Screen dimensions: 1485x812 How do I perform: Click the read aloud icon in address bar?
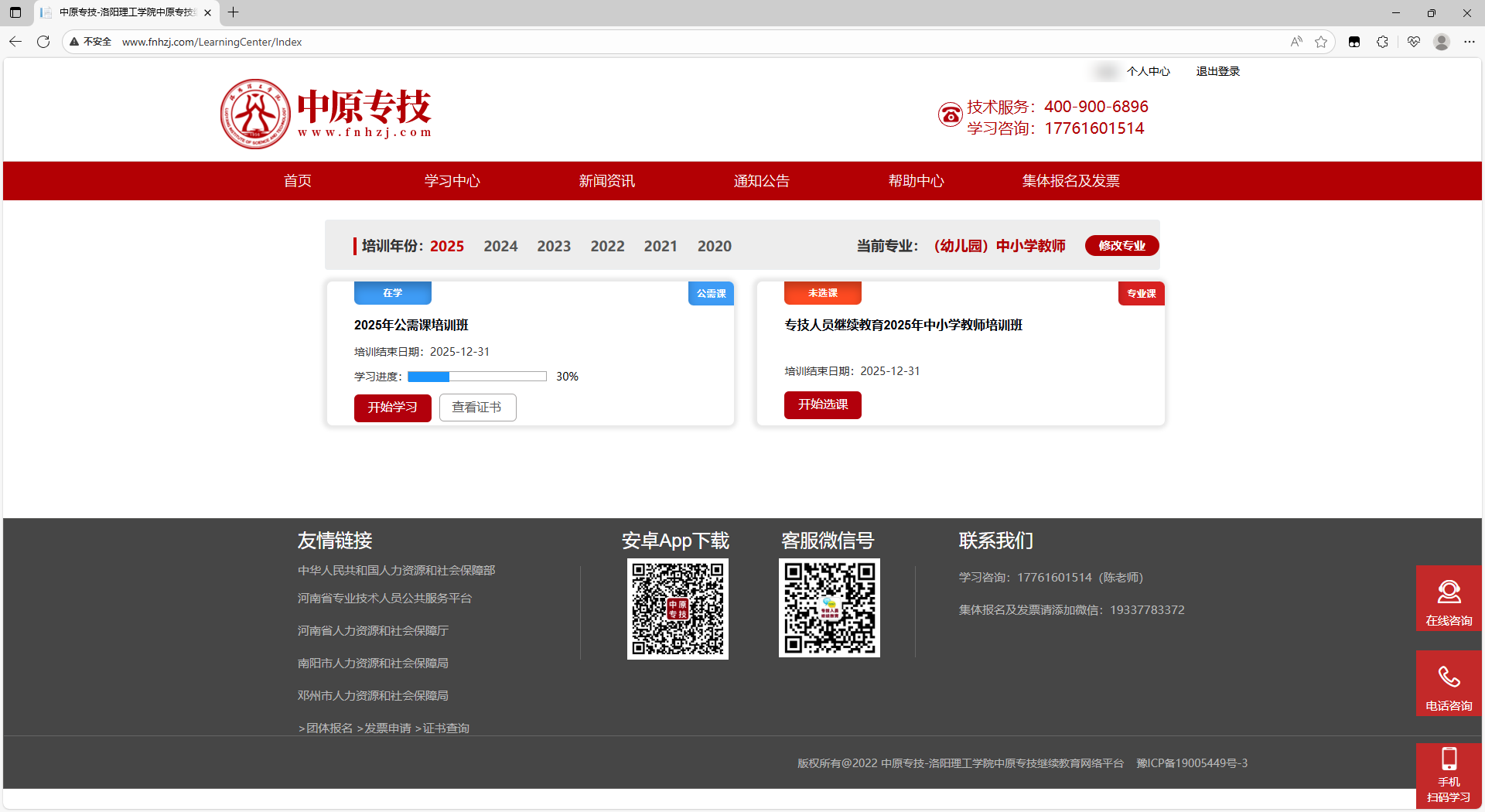(x=1296, y=42)
